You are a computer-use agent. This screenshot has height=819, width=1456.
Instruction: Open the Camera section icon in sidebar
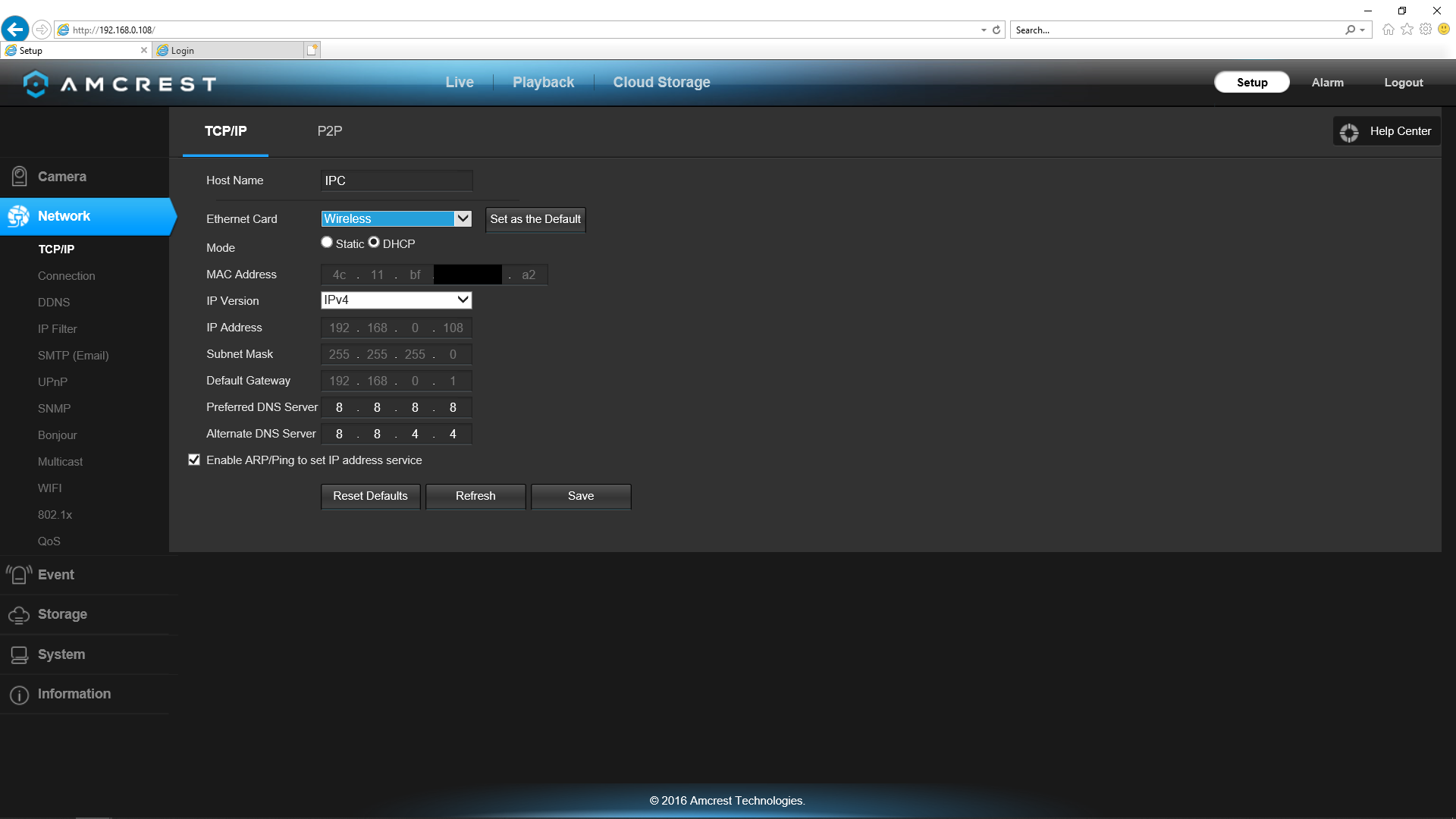pos(19,177)
